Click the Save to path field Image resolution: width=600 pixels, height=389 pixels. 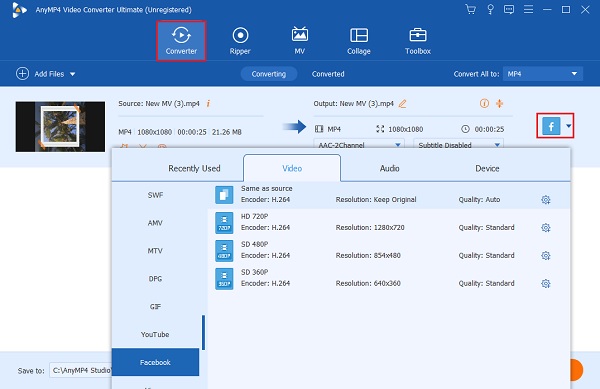click(80, 370)
